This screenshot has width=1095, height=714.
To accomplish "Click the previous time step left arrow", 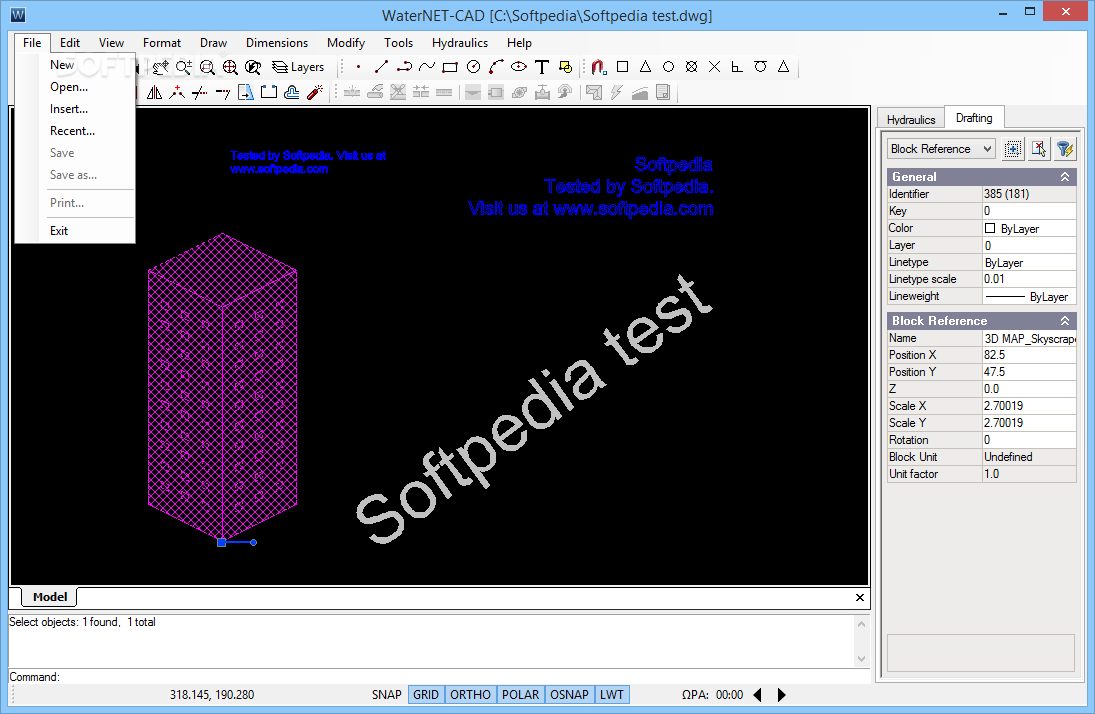I will pyautogui.click(x=758, y=694).
